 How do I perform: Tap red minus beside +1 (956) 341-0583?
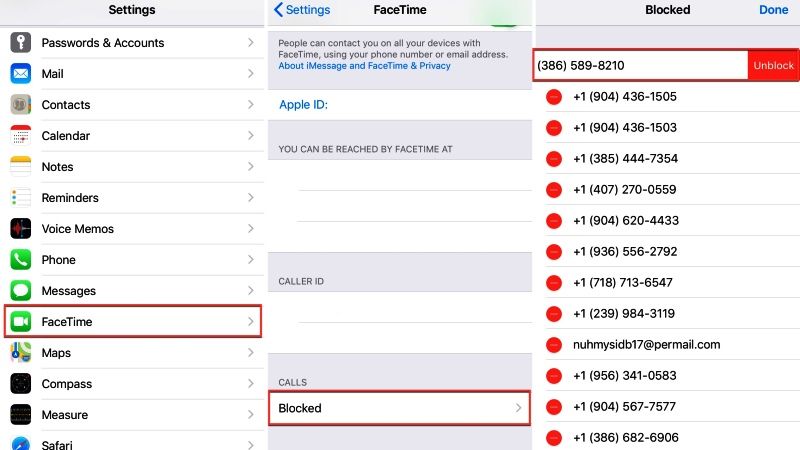pos(554,376)
